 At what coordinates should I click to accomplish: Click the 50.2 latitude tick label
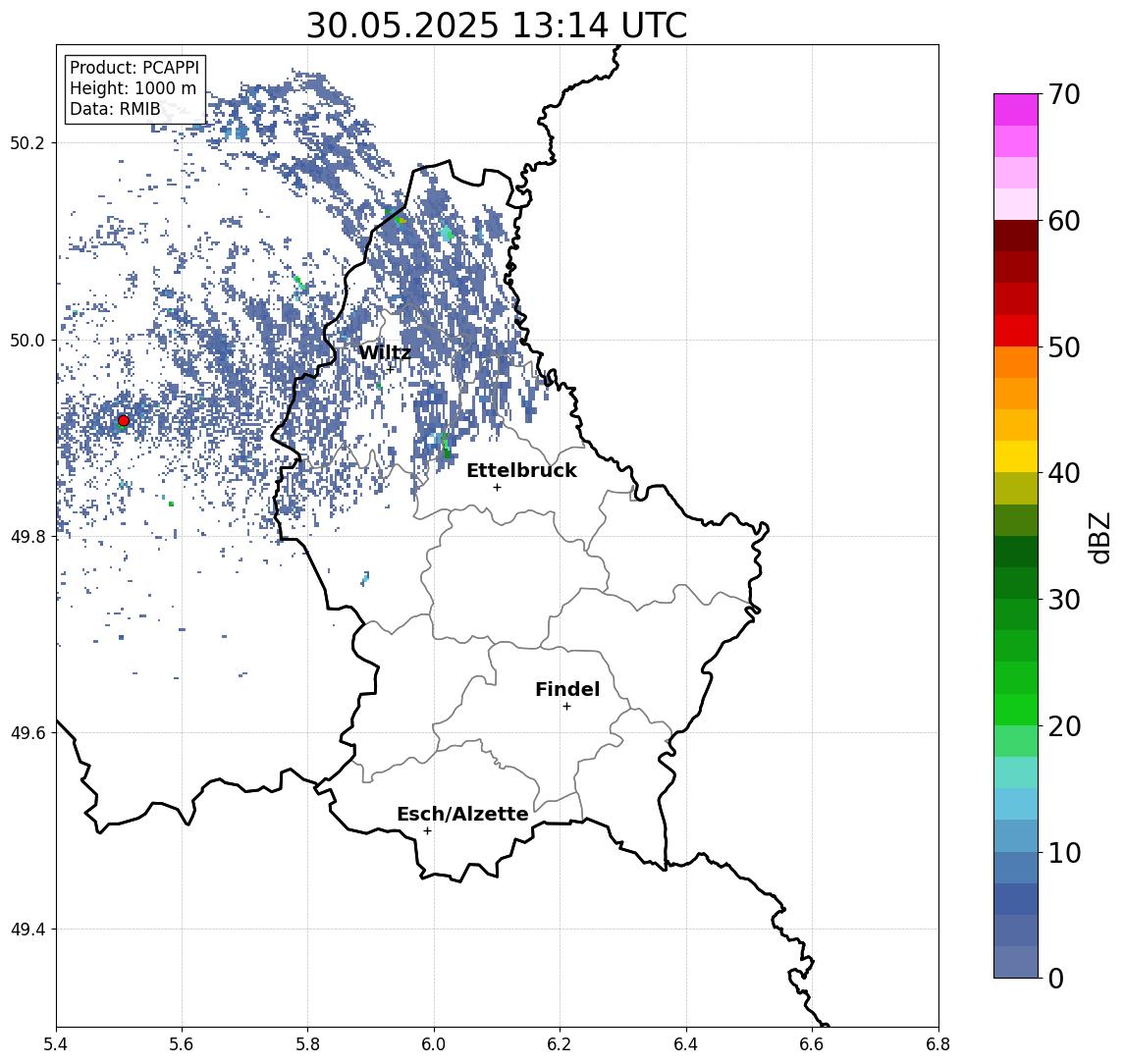(27, 142)
